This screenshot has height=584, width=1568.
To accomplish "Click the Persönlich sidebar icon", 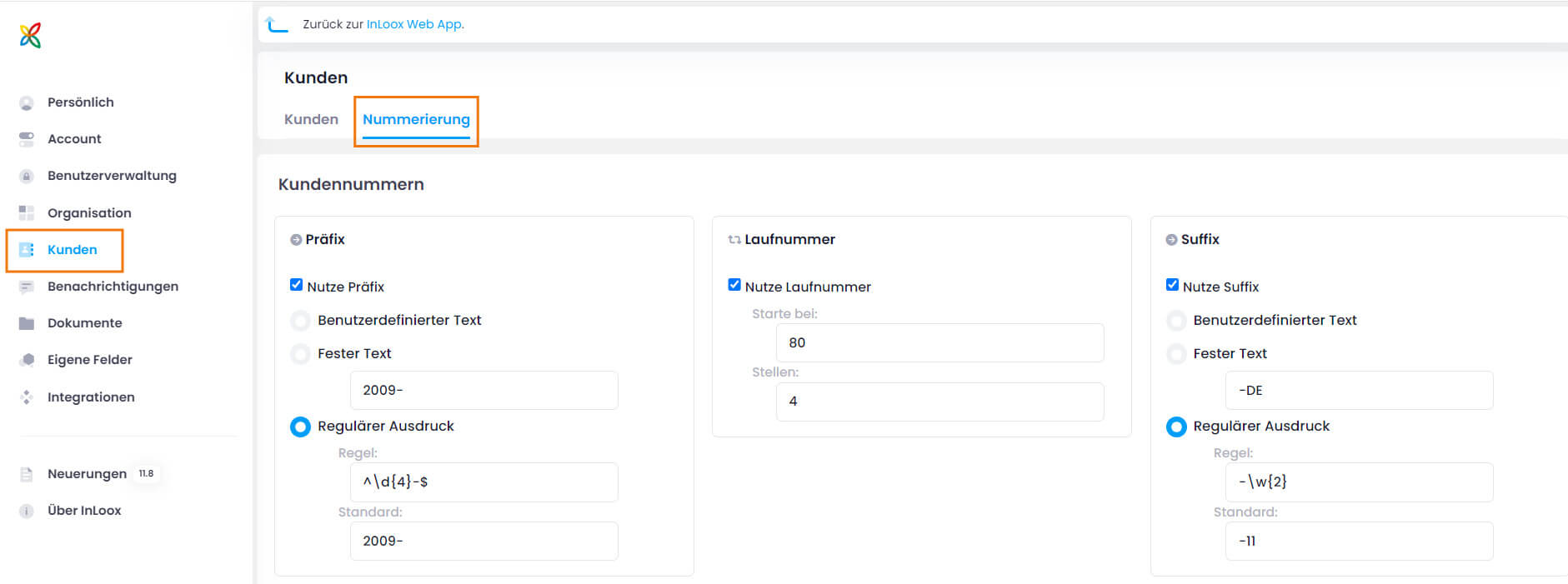I will [x=27, y=102].
